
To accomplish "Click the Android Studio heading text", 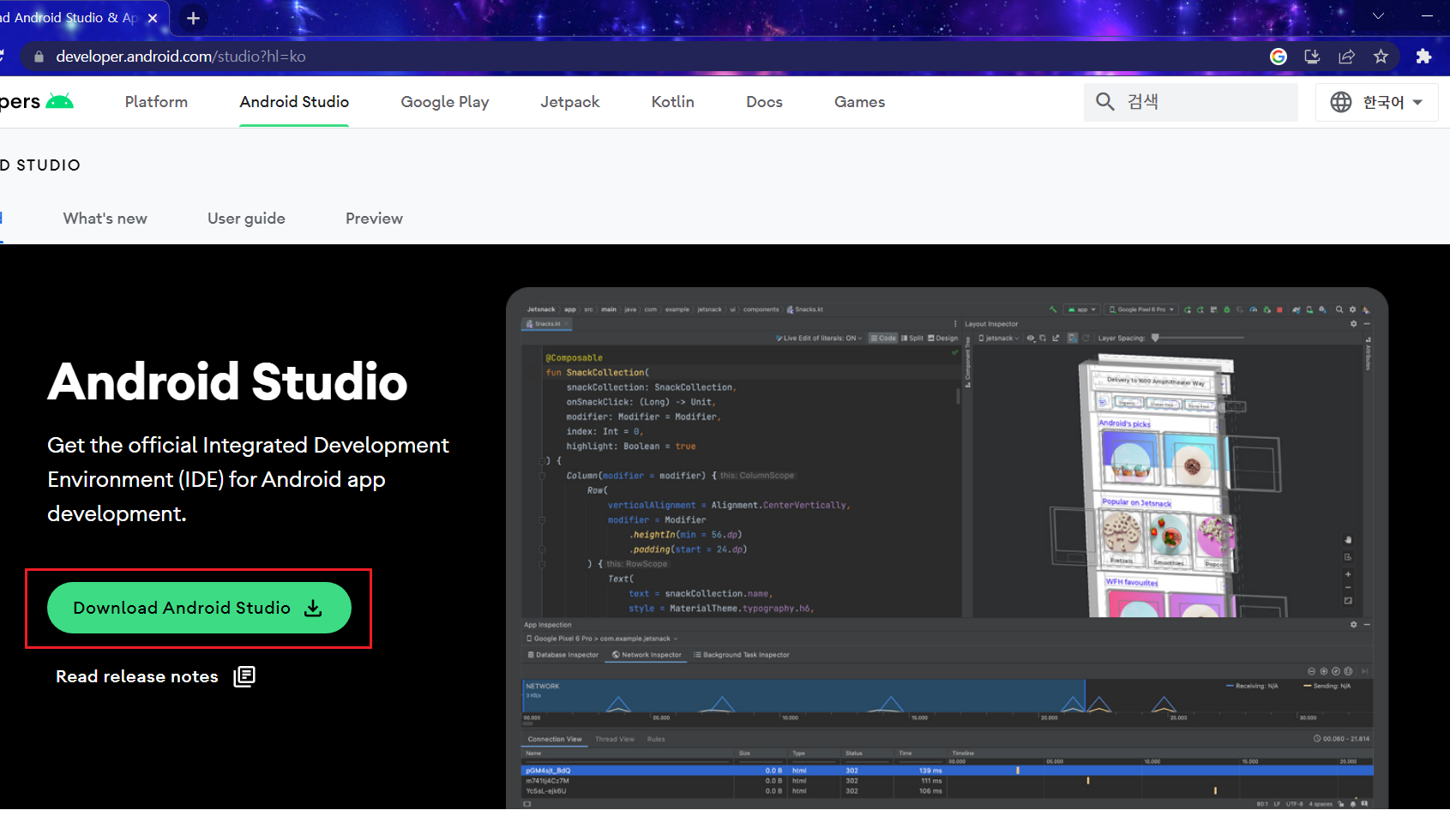I will click(x=227, y=381).
